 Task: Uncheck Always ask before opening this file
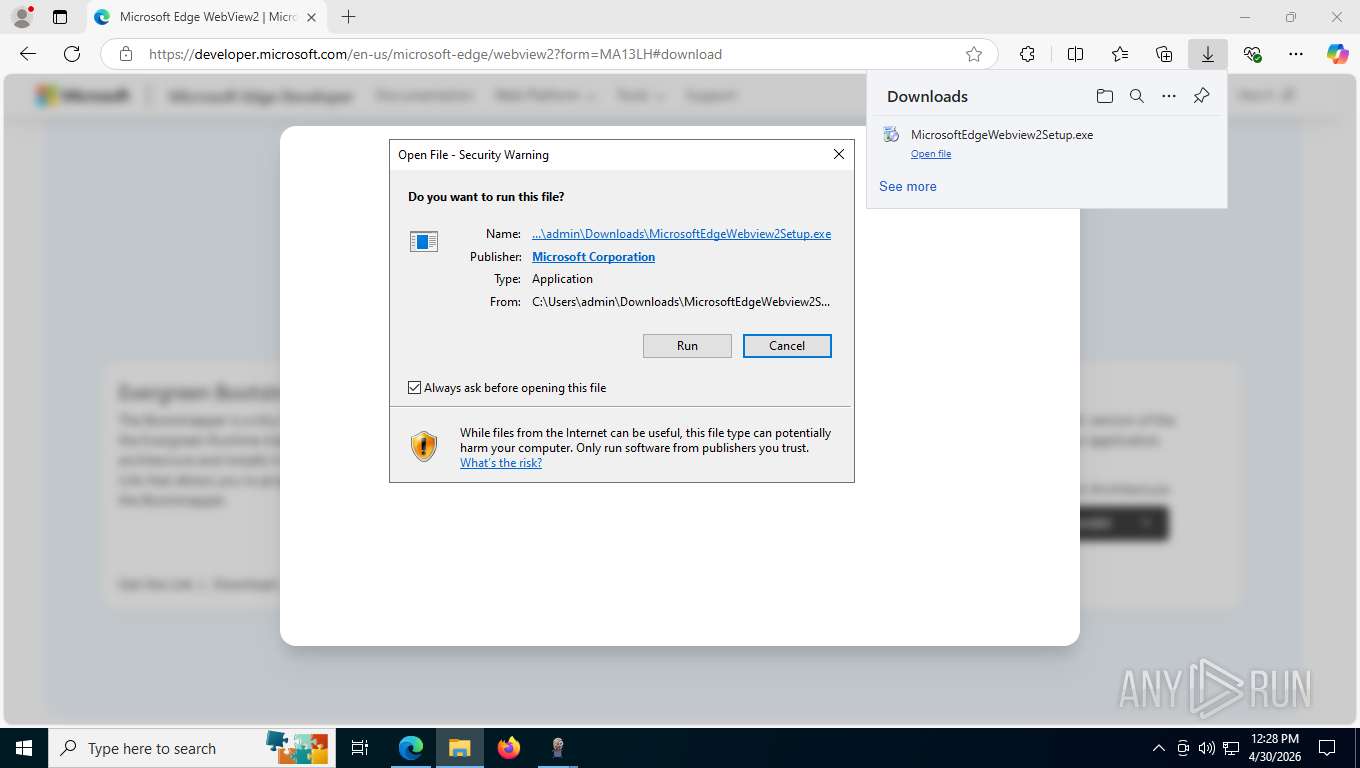pos(414,388)
